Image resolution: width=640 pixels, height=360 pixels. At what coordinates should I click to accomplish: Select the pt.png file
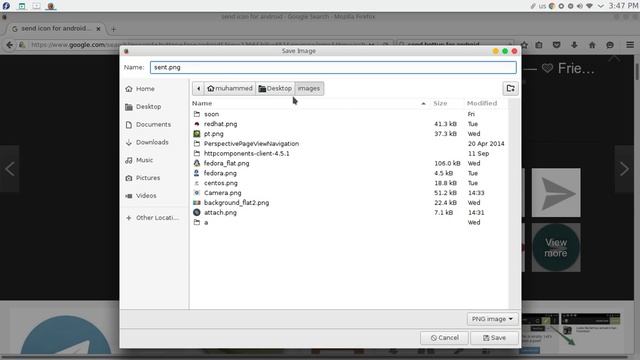click(x=350, y=133)
